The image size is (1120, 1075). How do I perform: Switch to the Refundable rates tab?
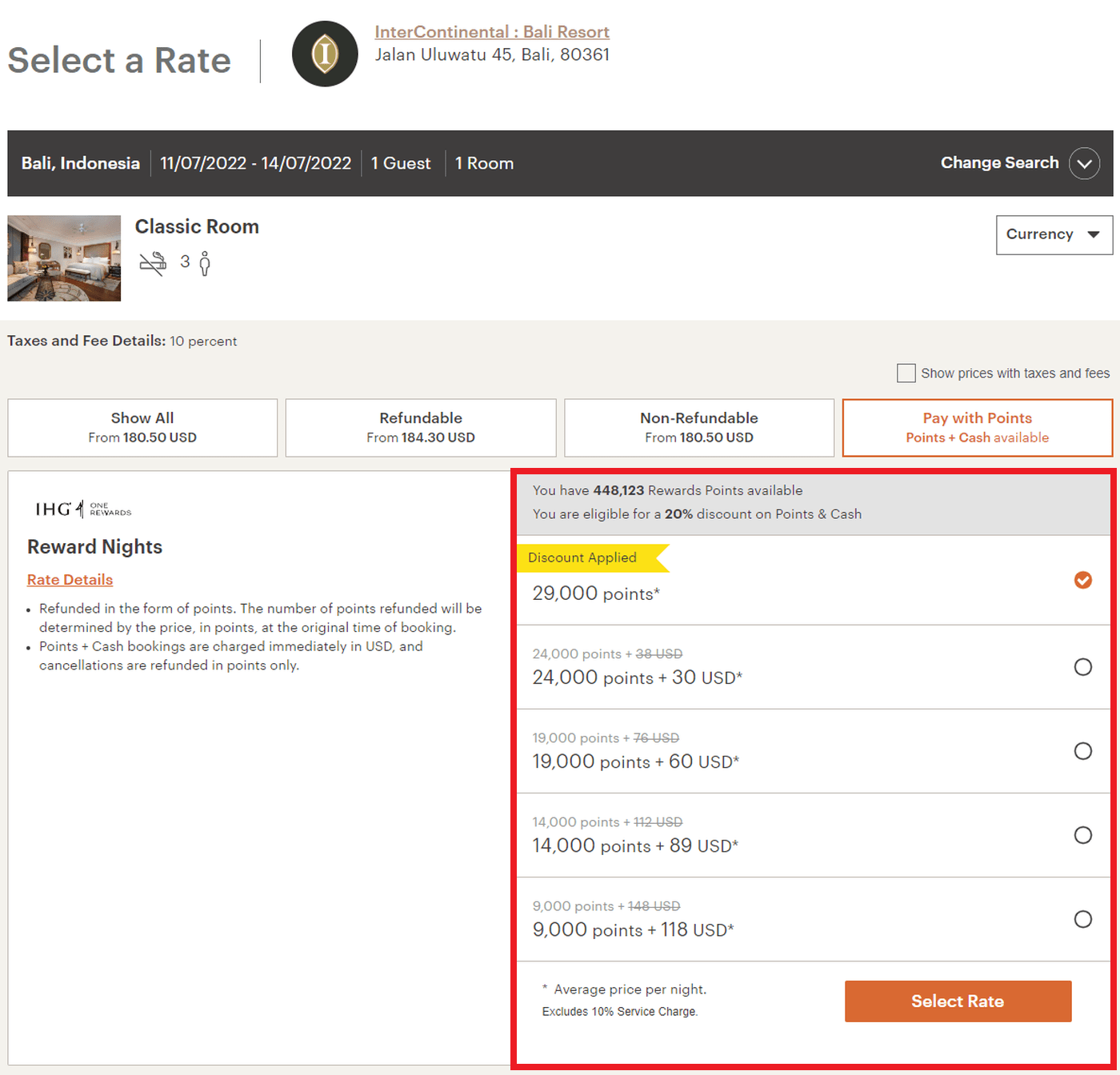point(421,428)
